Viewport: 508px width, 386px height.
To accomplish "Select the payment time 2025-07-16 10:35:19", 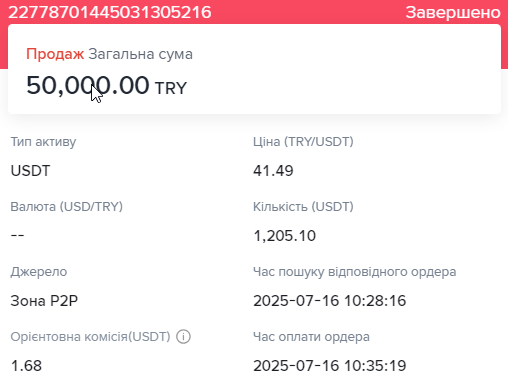I will pyautogui.click(x=330, y=366).
